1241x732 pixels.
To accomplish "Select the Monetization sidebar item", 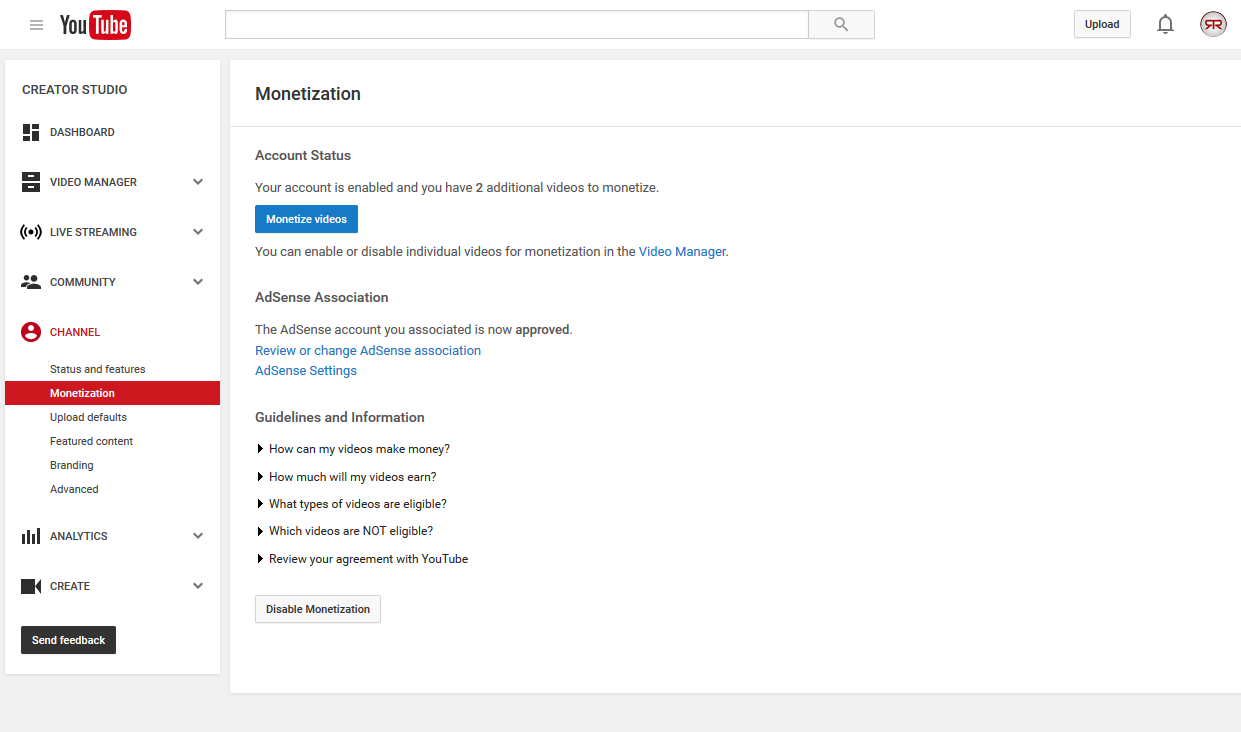I will pyautogui.click(x=112, y=393).
